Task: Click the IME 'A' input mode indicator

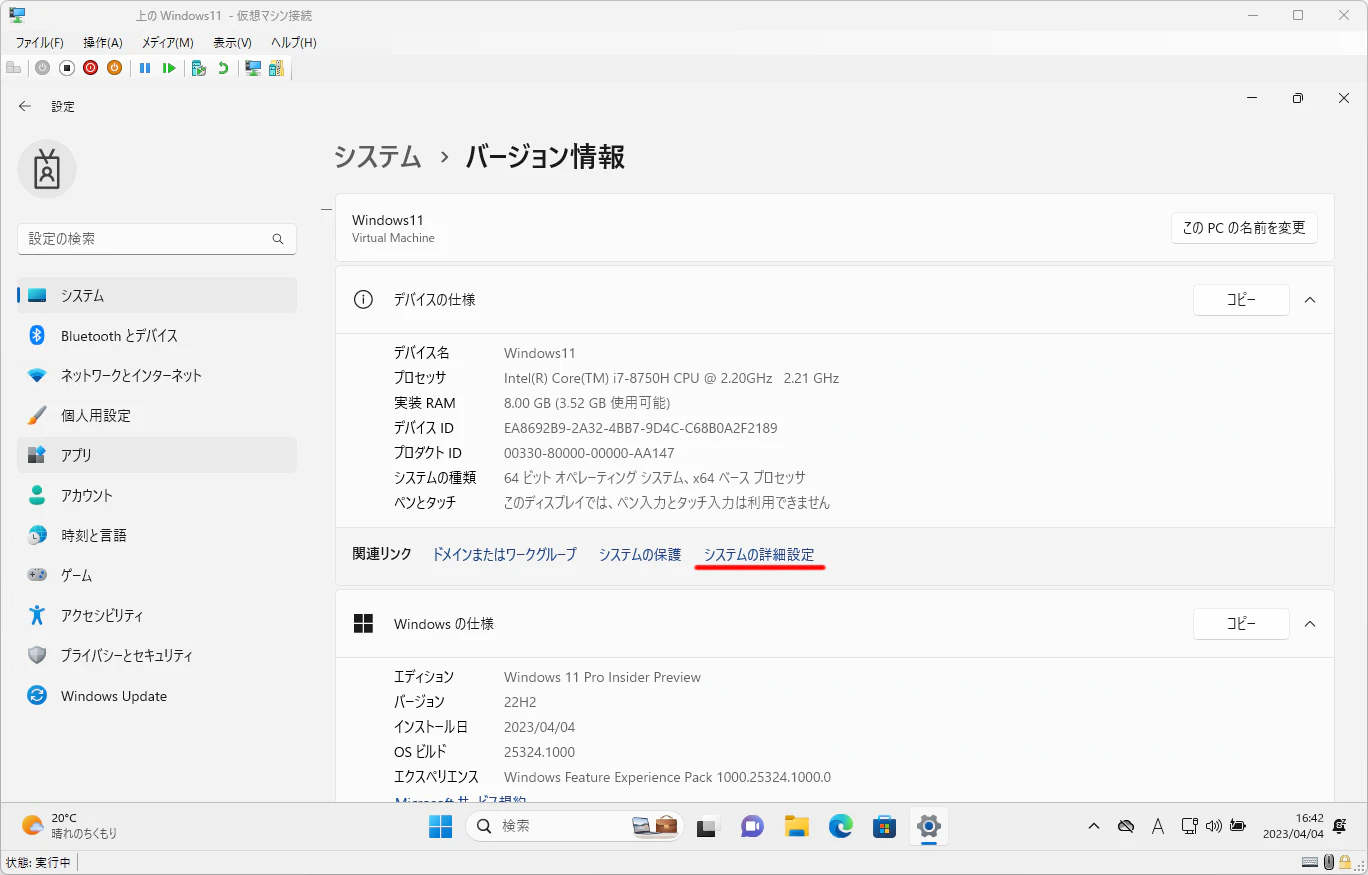Action: coord(1158,826)
